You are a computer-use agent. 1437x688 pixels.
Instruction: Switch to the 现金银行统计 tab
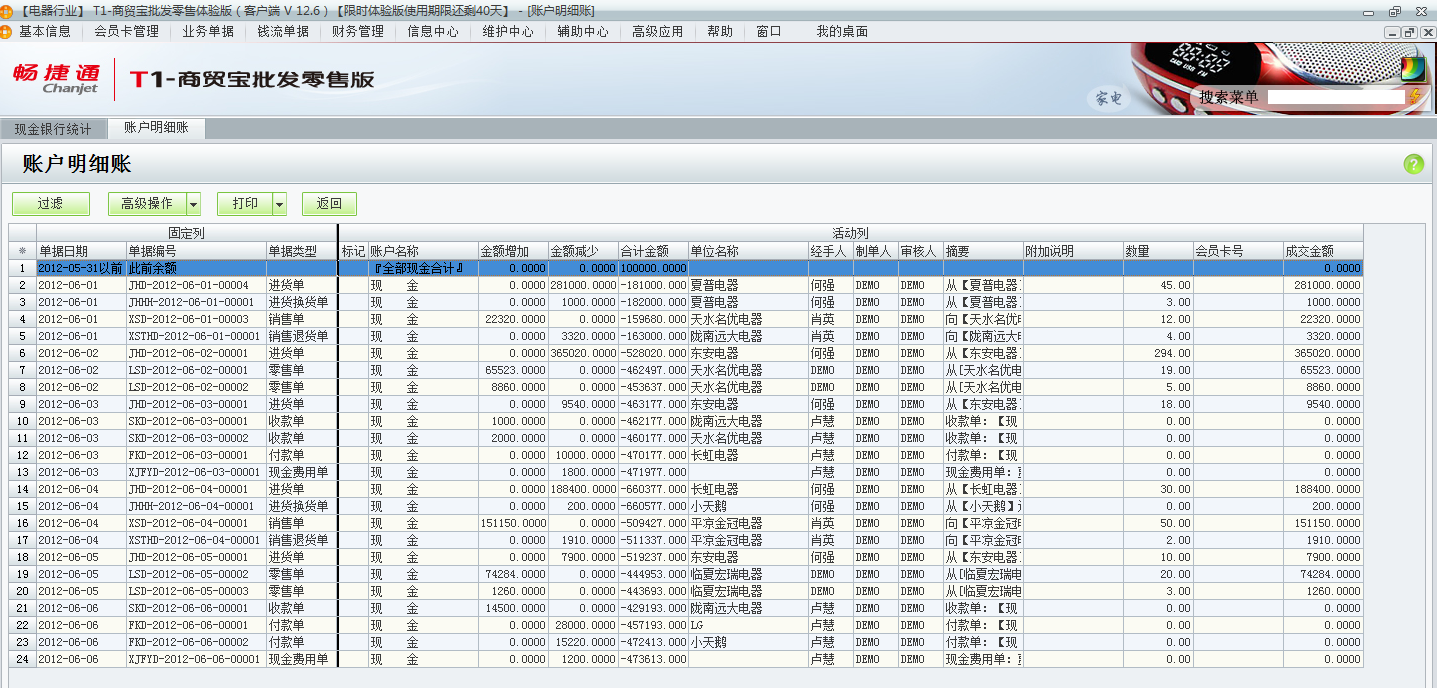53,127
